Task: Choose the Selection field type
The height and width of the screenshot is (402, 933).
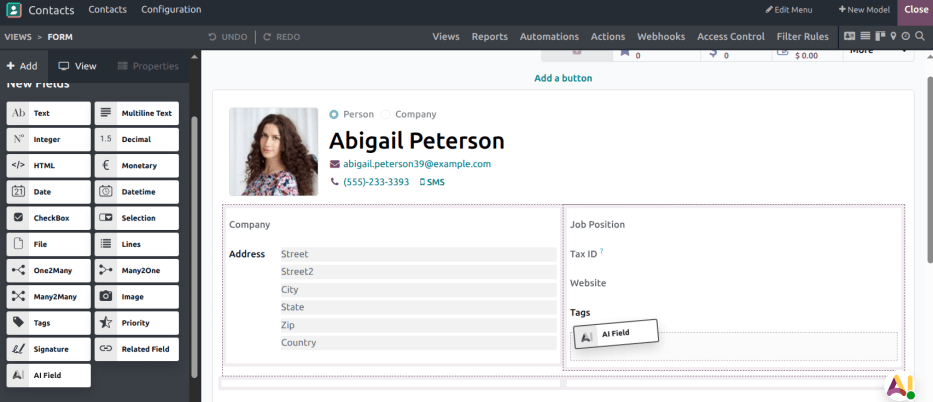Action: 137,218
